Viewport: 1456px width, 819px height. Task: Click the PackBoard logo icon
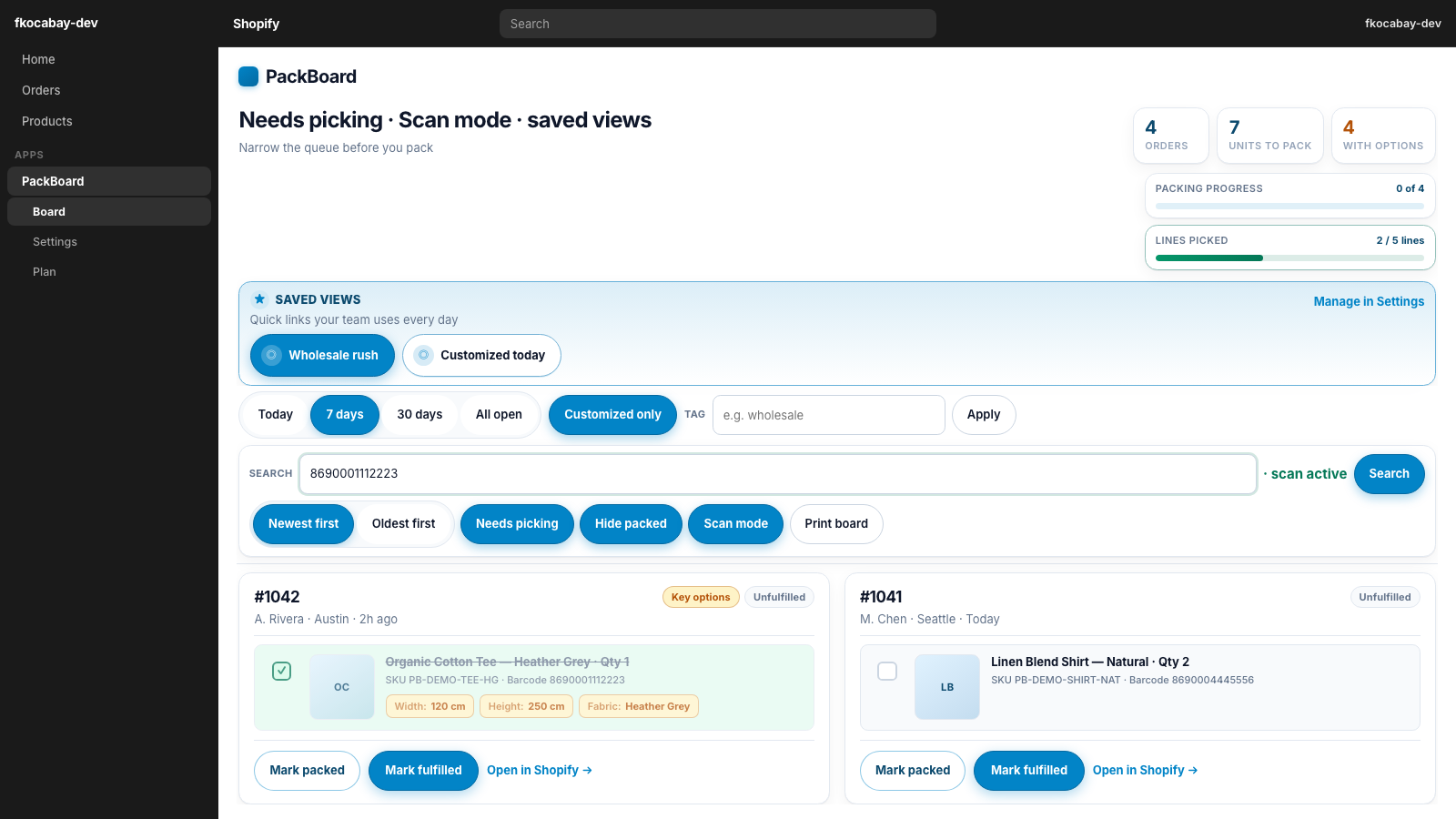(x=248, y=76)
